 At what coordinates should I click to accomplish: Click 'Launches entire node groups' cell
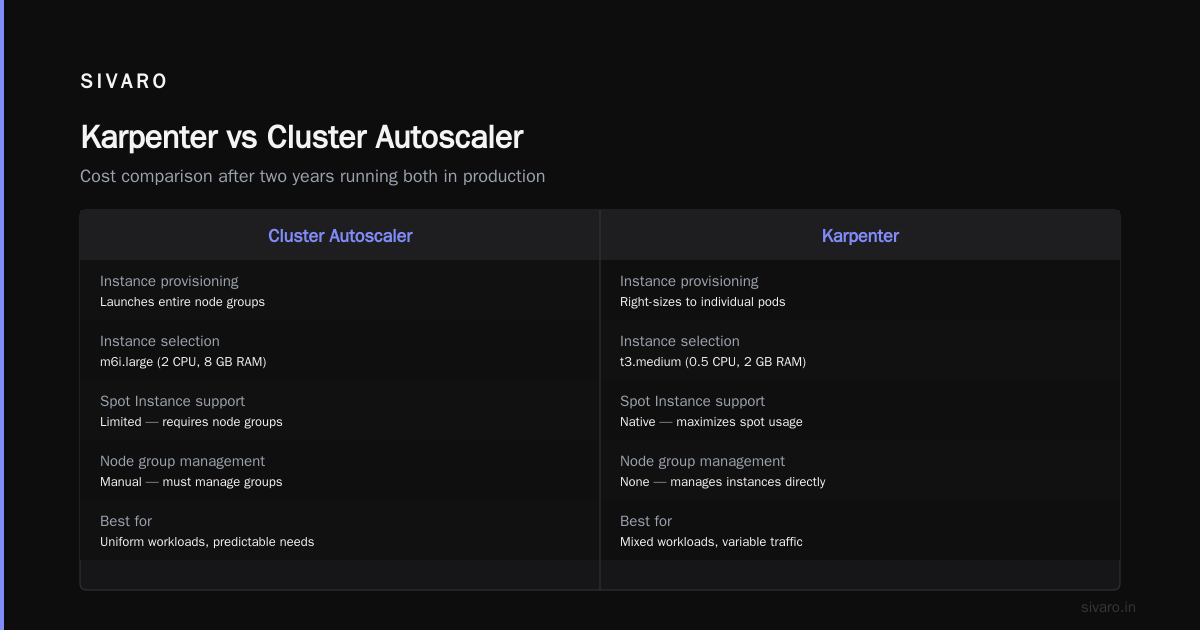183,302
